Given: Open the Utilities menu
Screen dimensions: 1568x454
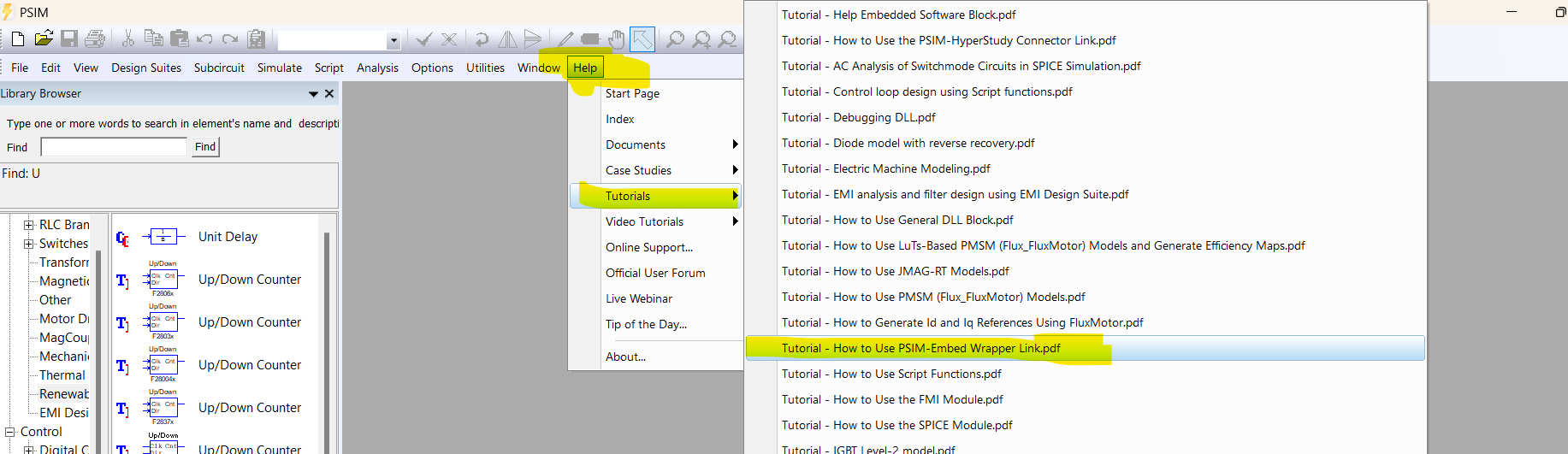Looking at the screenshot, I should (x=485, y=68).
